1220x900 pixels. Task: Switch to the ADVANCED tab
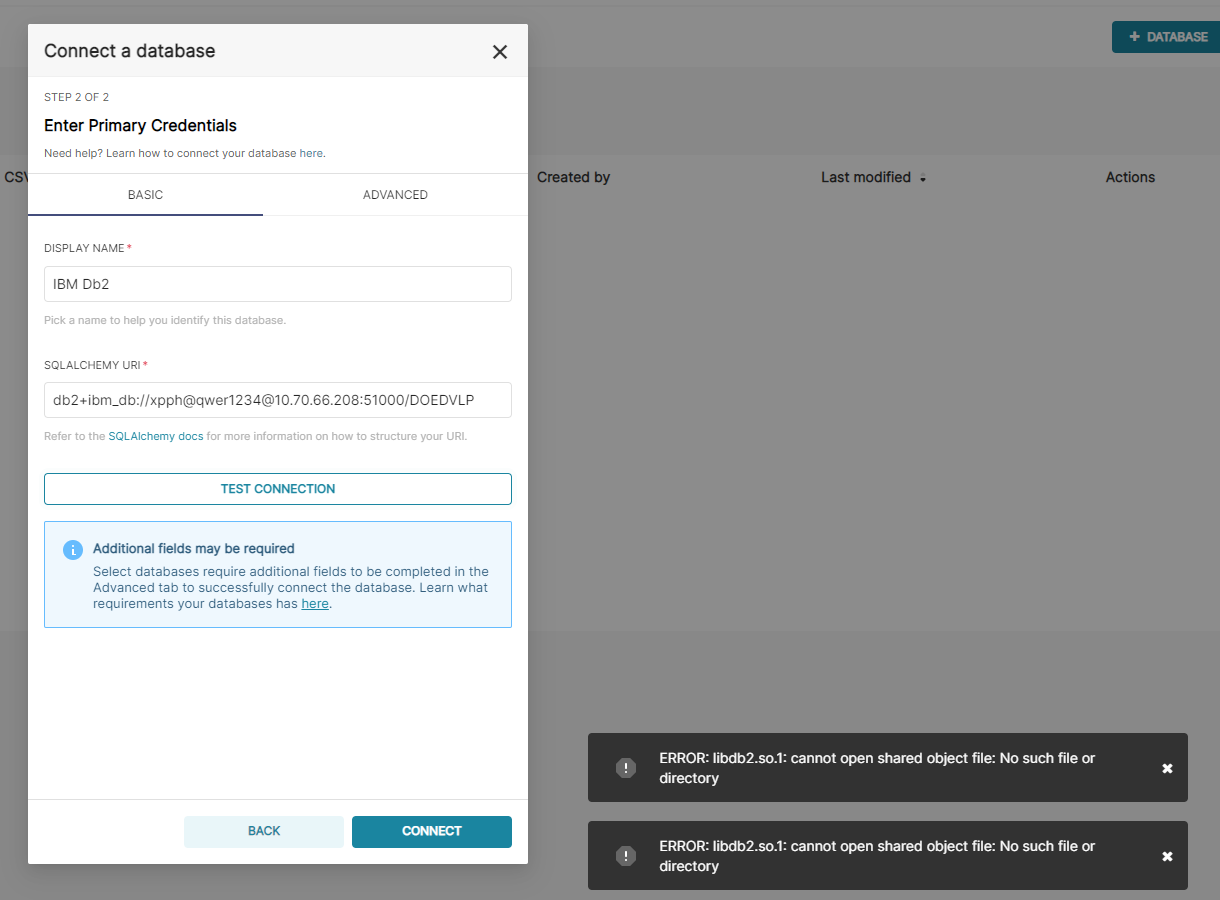(395, 194)
